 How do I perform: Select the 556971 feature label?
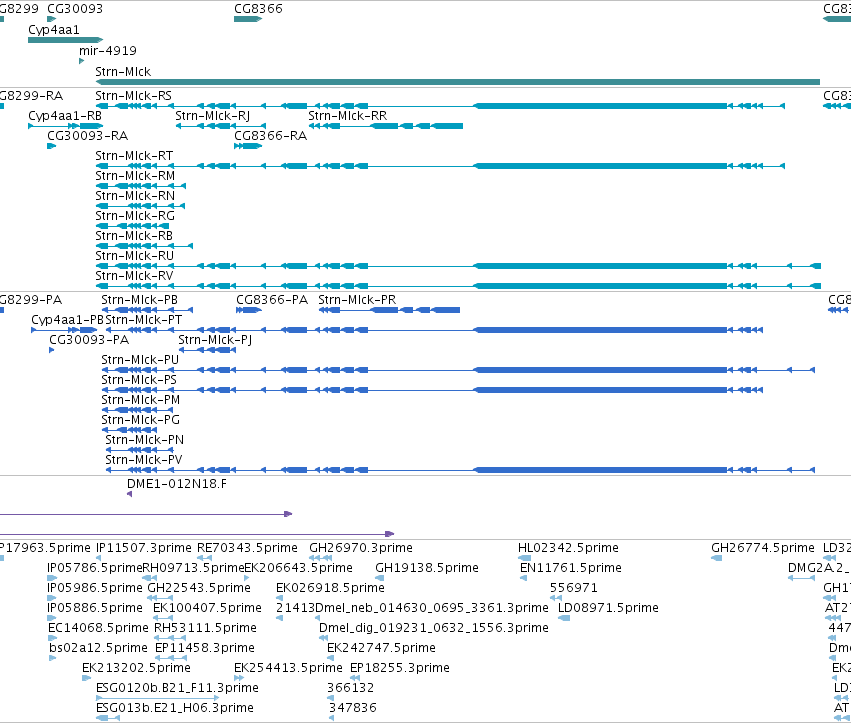[x=574, y=588]
